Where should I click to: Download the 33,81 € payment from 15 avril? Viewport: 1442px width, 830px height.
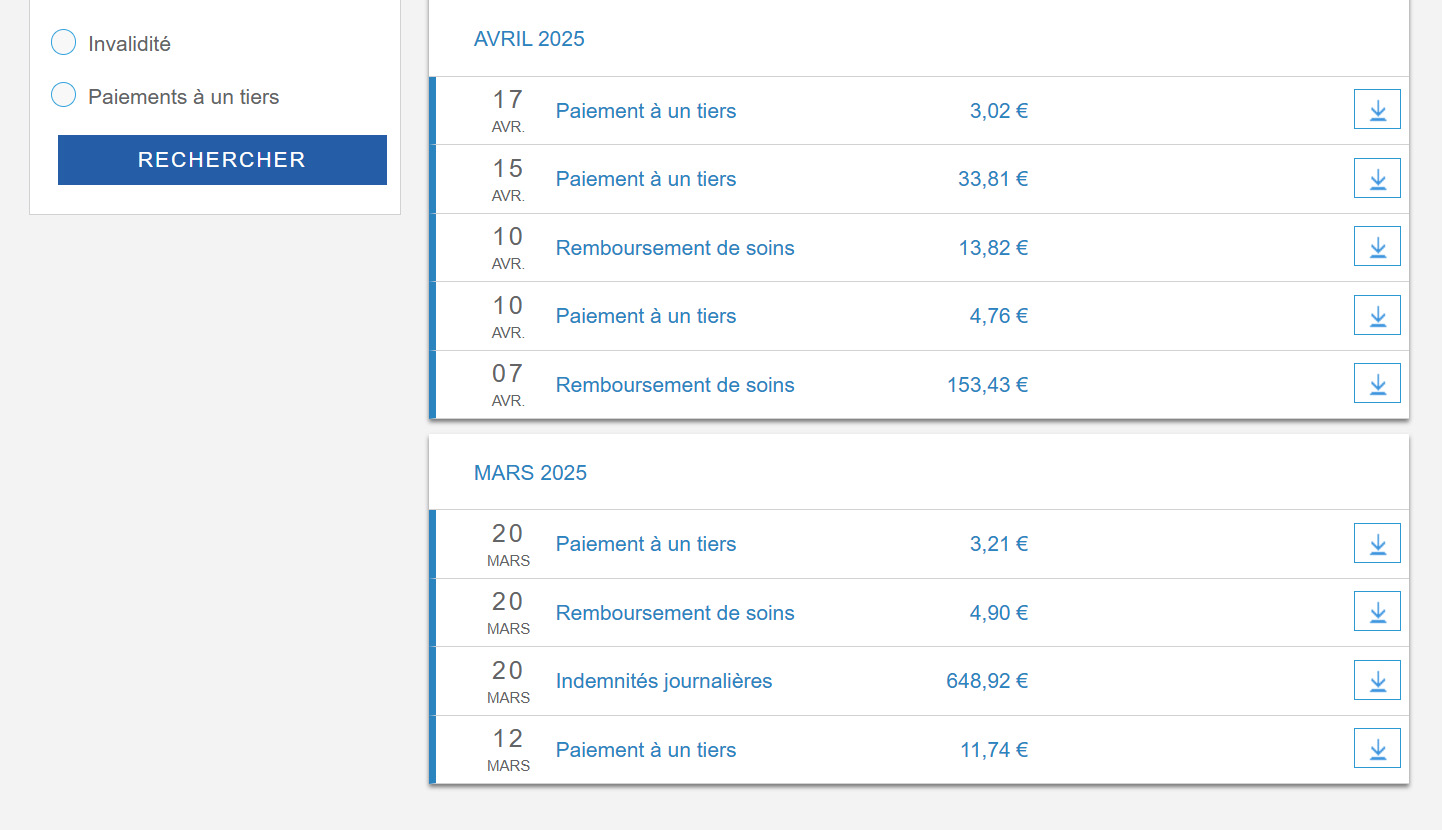1377,178
